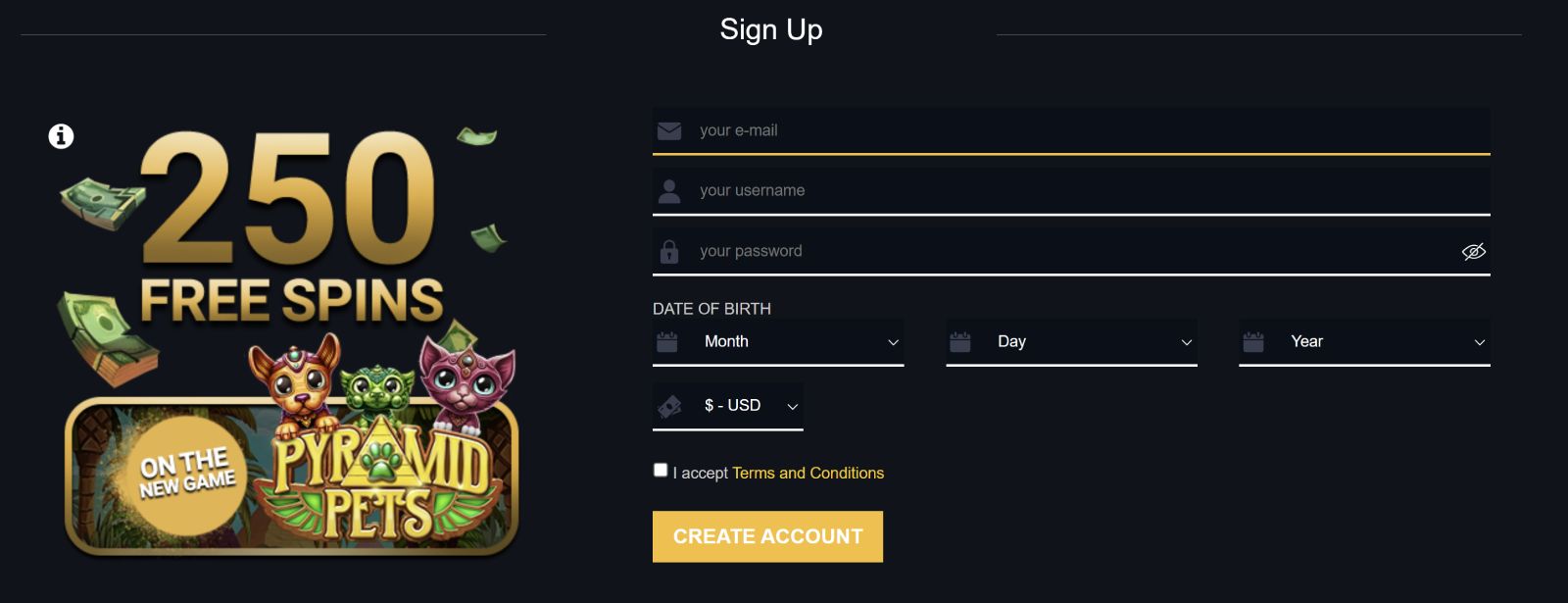Click the calendar icon beside Year

1253,342
